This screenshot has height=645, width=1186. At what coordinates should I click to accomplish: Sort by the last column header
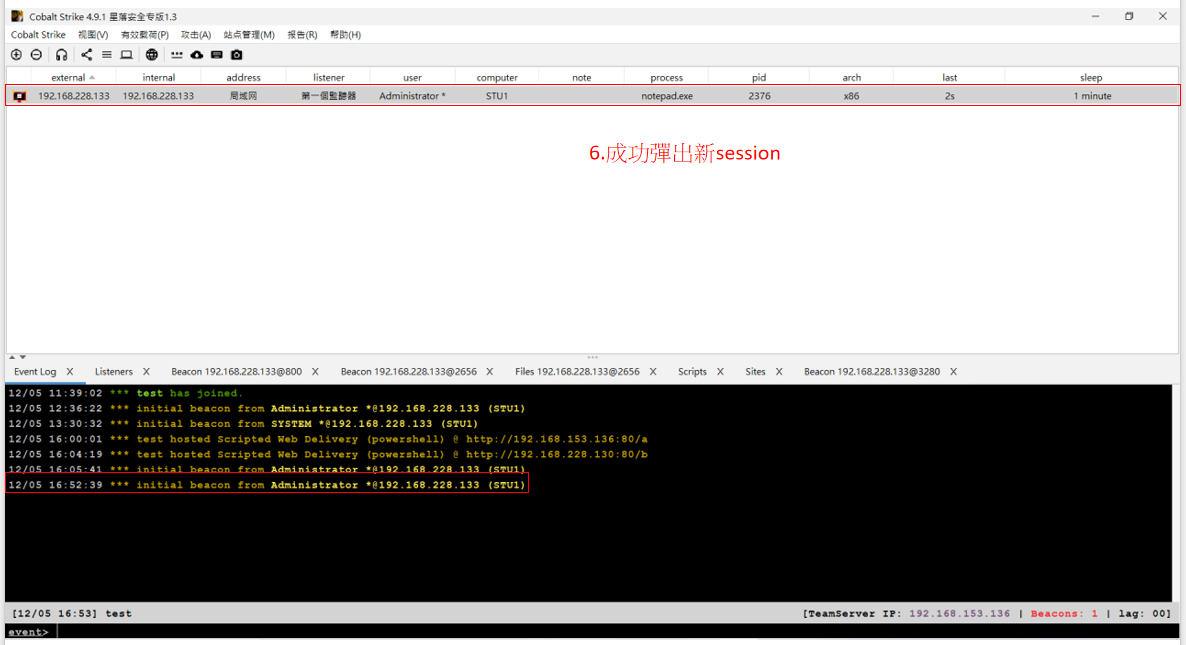click(x=949, y=77)
